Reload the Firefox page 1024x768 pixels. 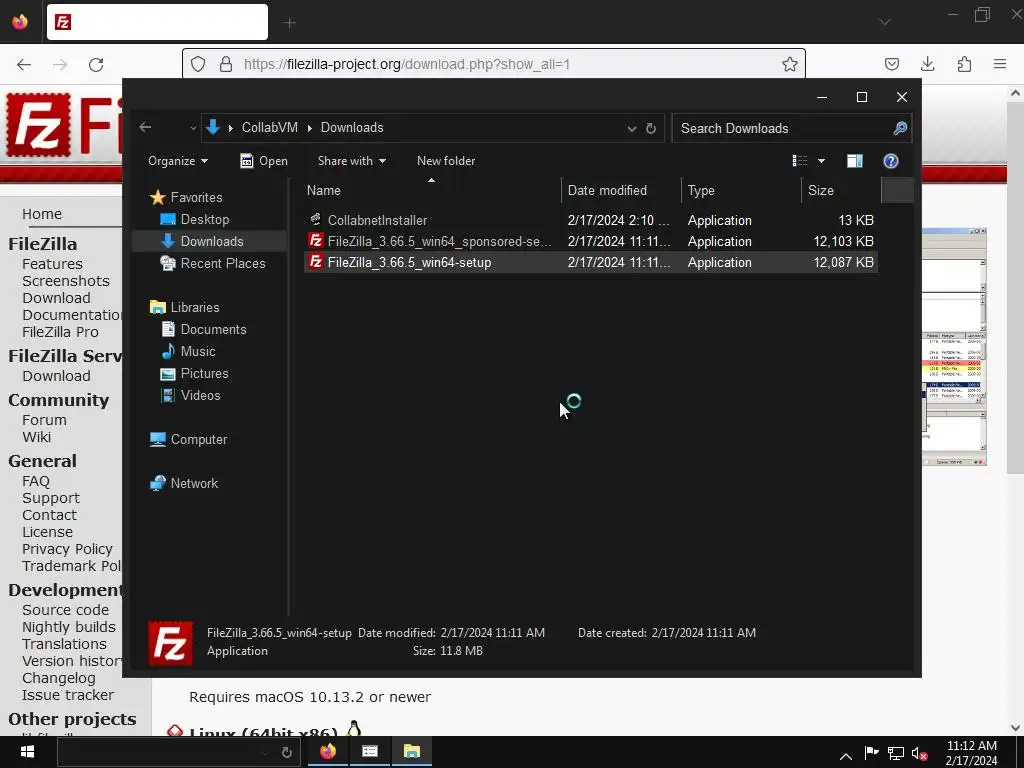pos(96,64)
